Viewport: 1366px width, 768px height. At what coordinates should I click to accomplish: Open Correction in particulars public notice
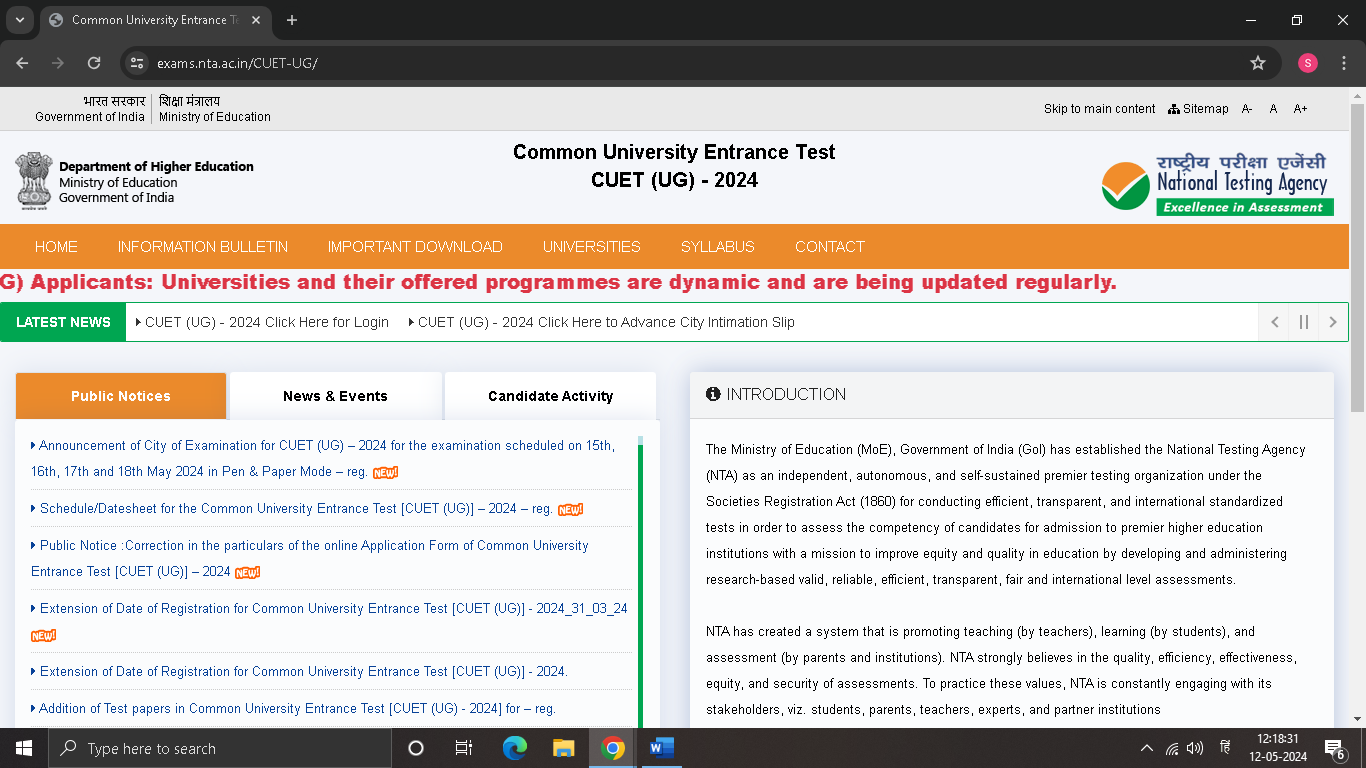point(310,559)
